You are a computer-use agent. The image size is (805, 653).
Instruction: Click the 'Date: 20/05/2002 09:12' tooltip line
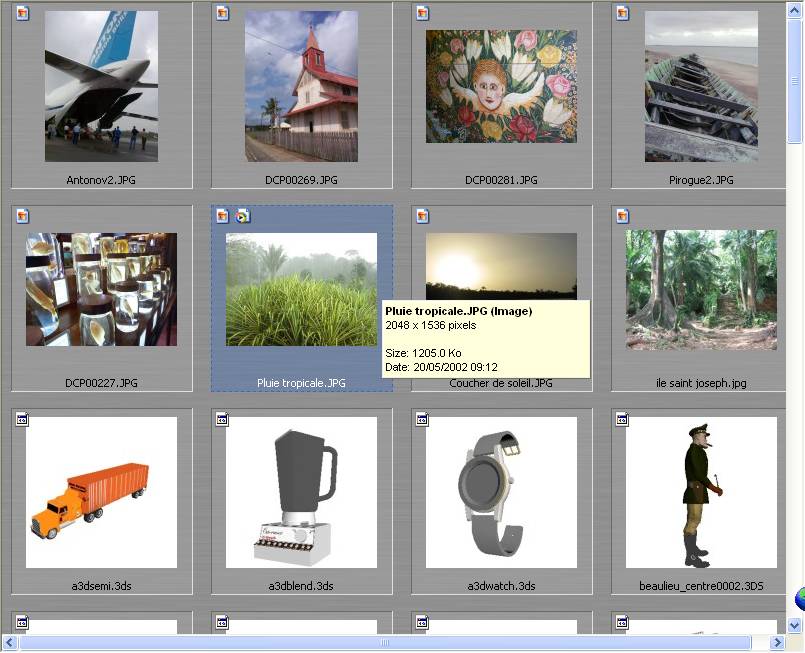point(442,367)
